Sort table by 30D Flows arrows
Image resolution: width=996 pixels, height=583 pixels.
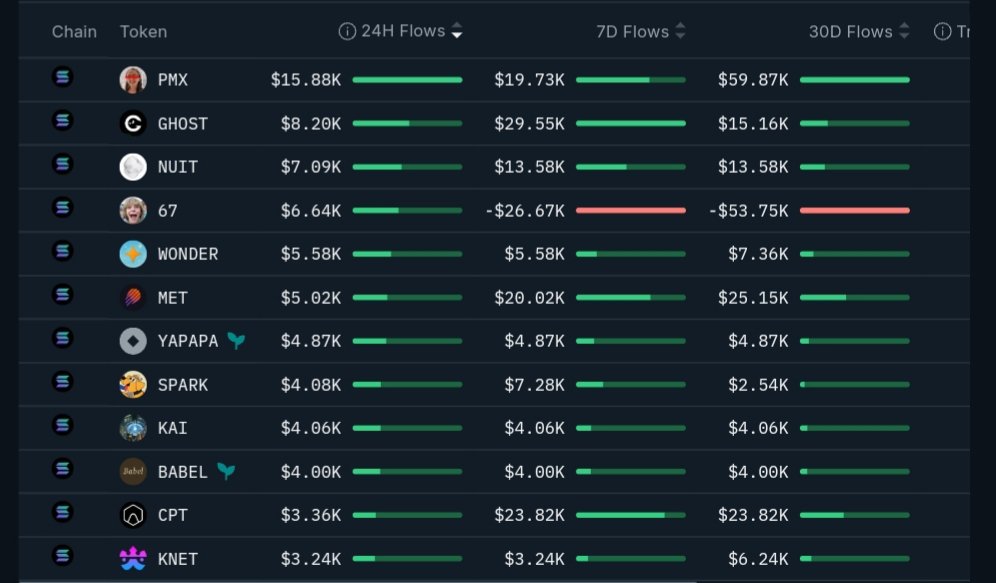pyautogui.click(x=905, y=32)
